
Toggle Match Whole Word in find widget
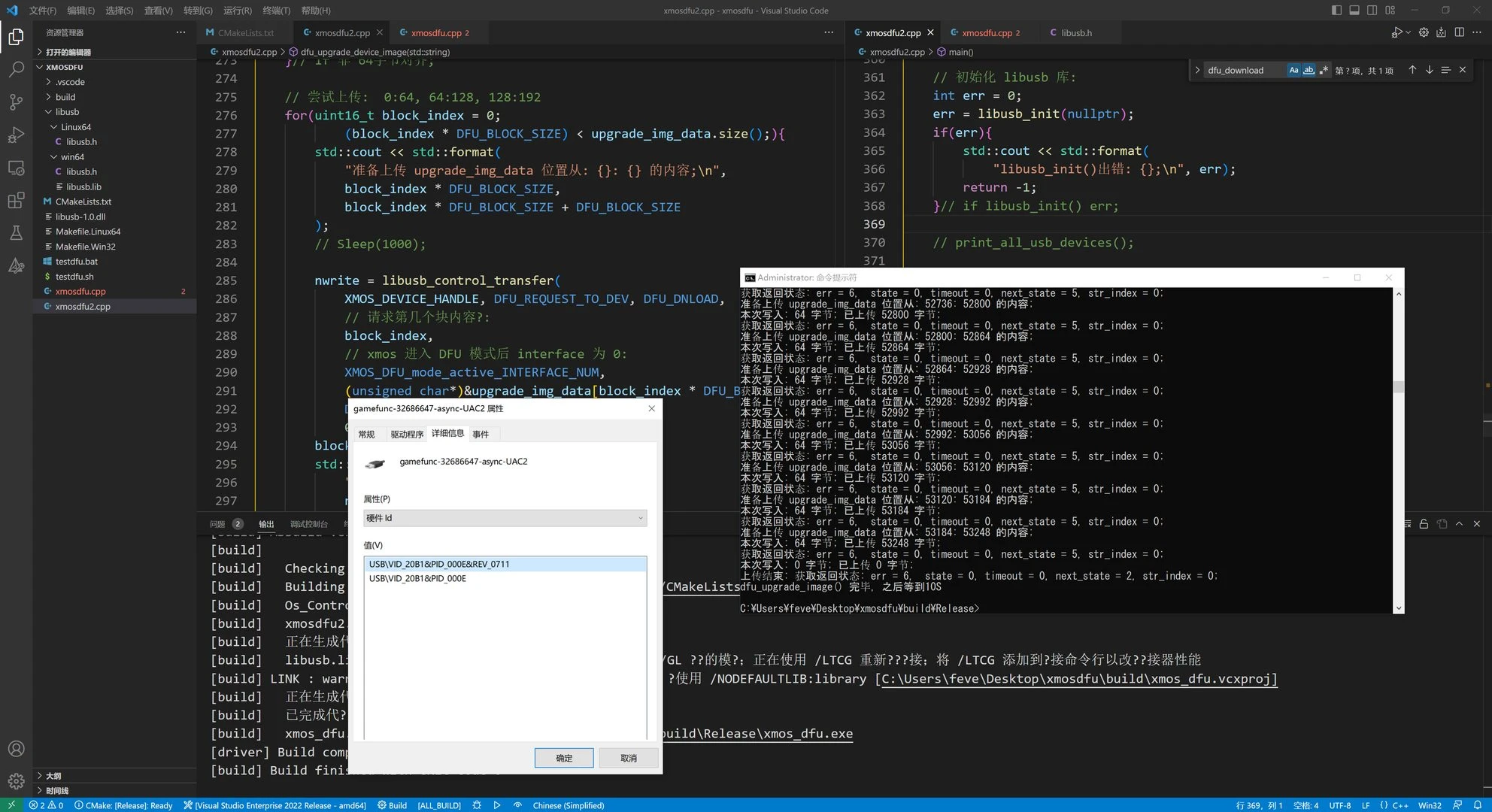point(1309,70)
